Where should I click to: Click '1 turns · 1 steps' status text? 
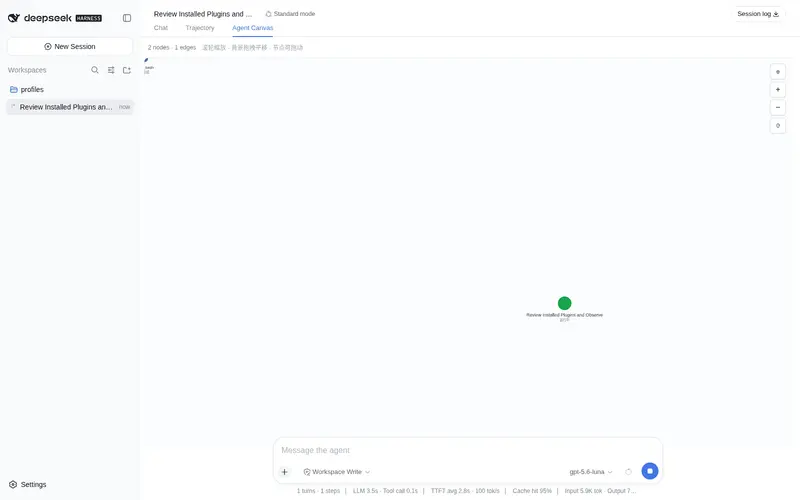318,491
